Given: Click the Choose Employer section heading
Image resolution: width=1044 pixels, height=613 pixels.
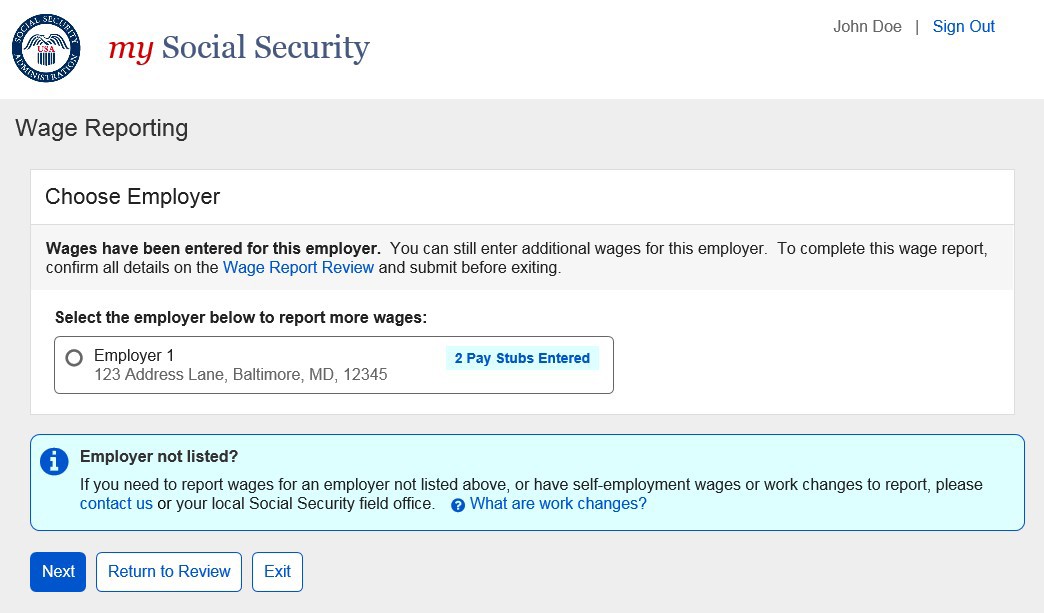Looking at the screenshot, I should pyautogui.click(x=132, y=197).
